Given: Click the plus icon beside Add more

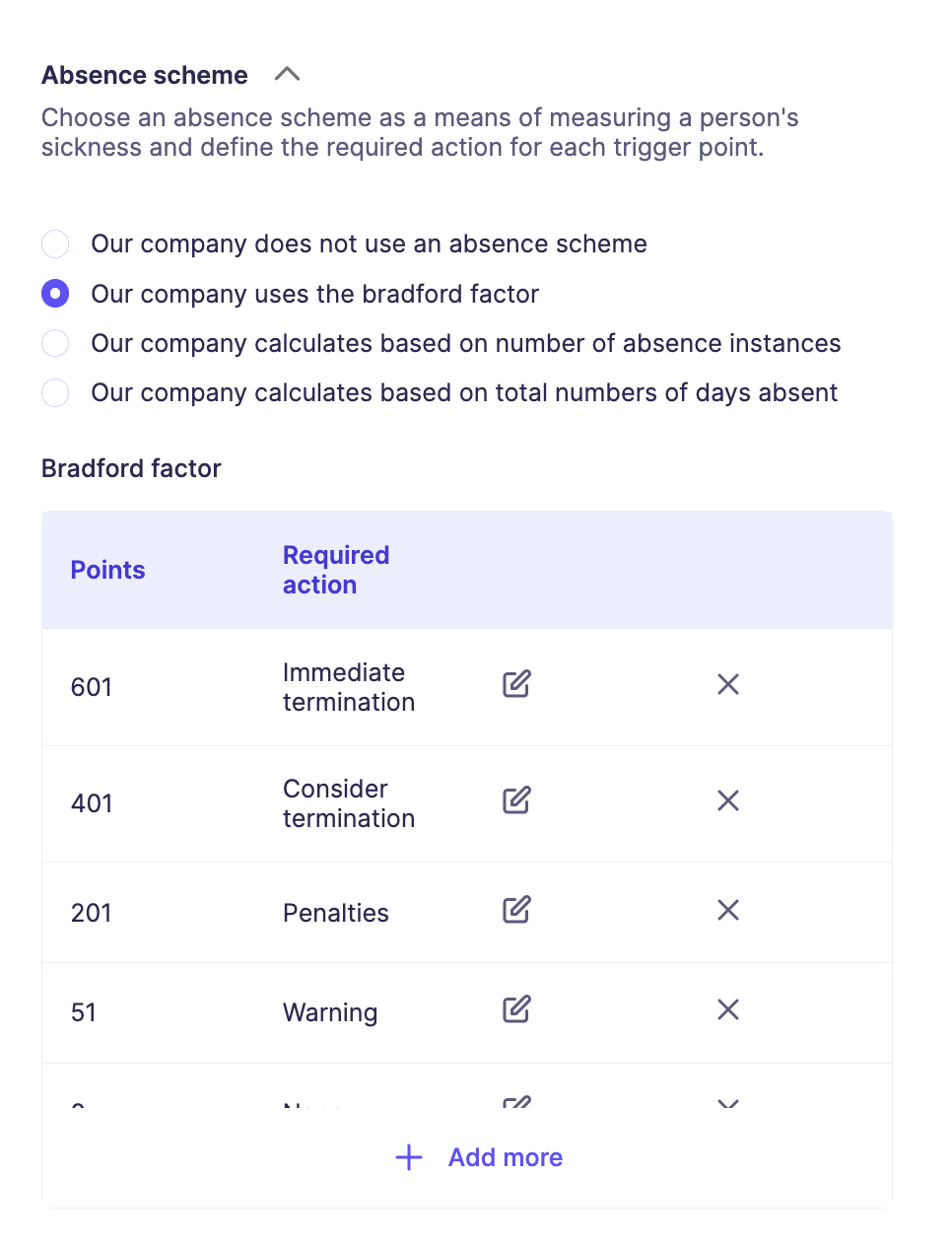Looking at the screenshot, I should point(409,1157).
